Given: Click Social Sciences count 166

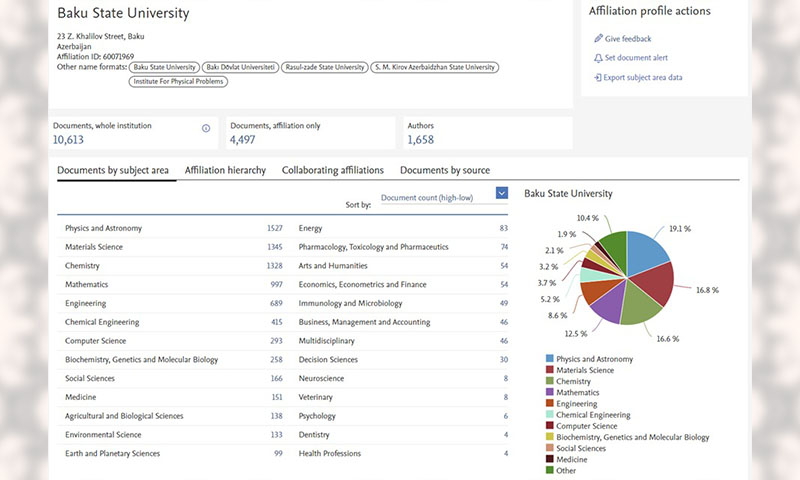Looking at the screenshot, I should (277, 378).
